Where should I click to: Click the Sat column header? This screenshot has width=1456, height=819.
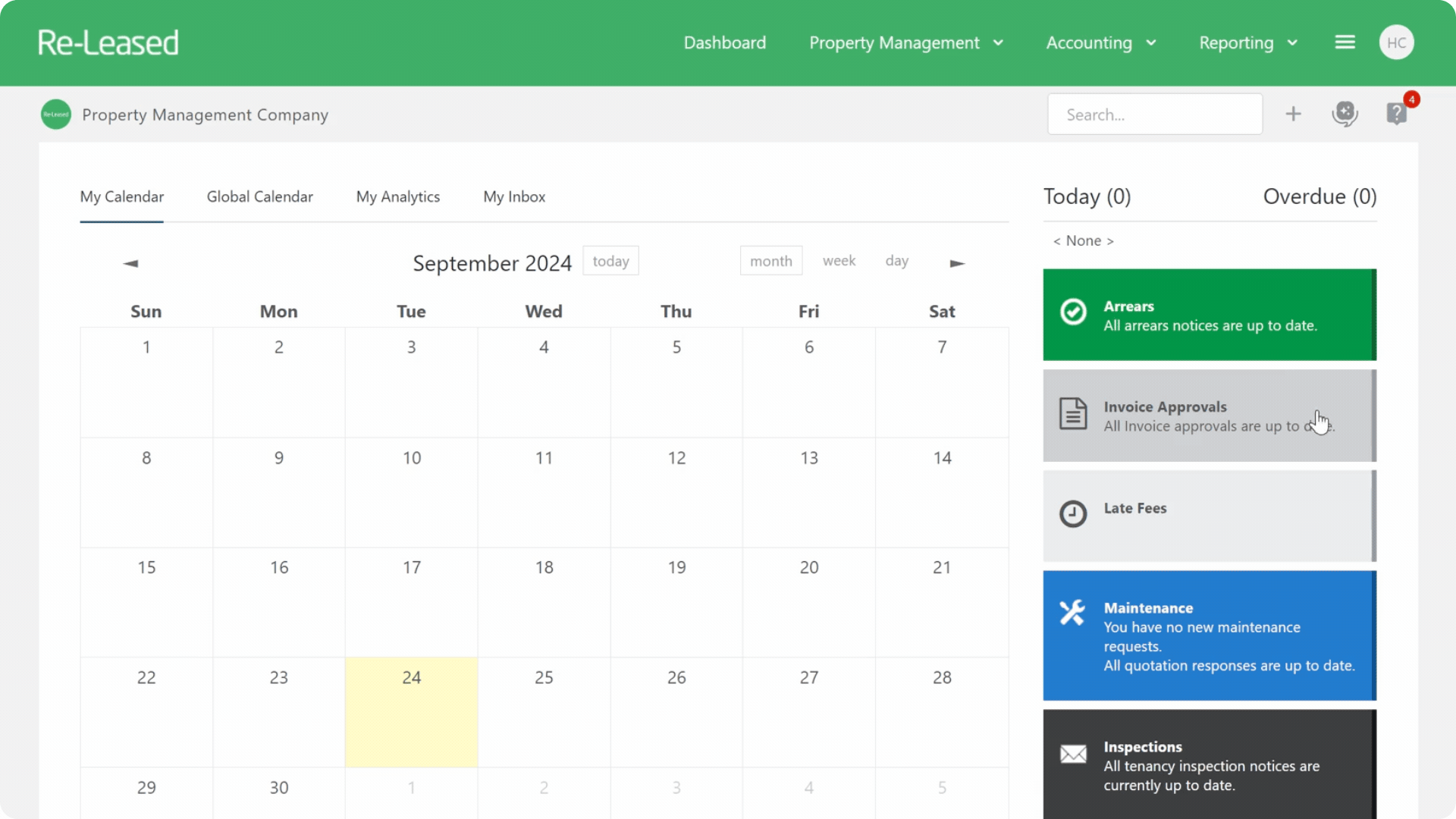pos(942,312)
